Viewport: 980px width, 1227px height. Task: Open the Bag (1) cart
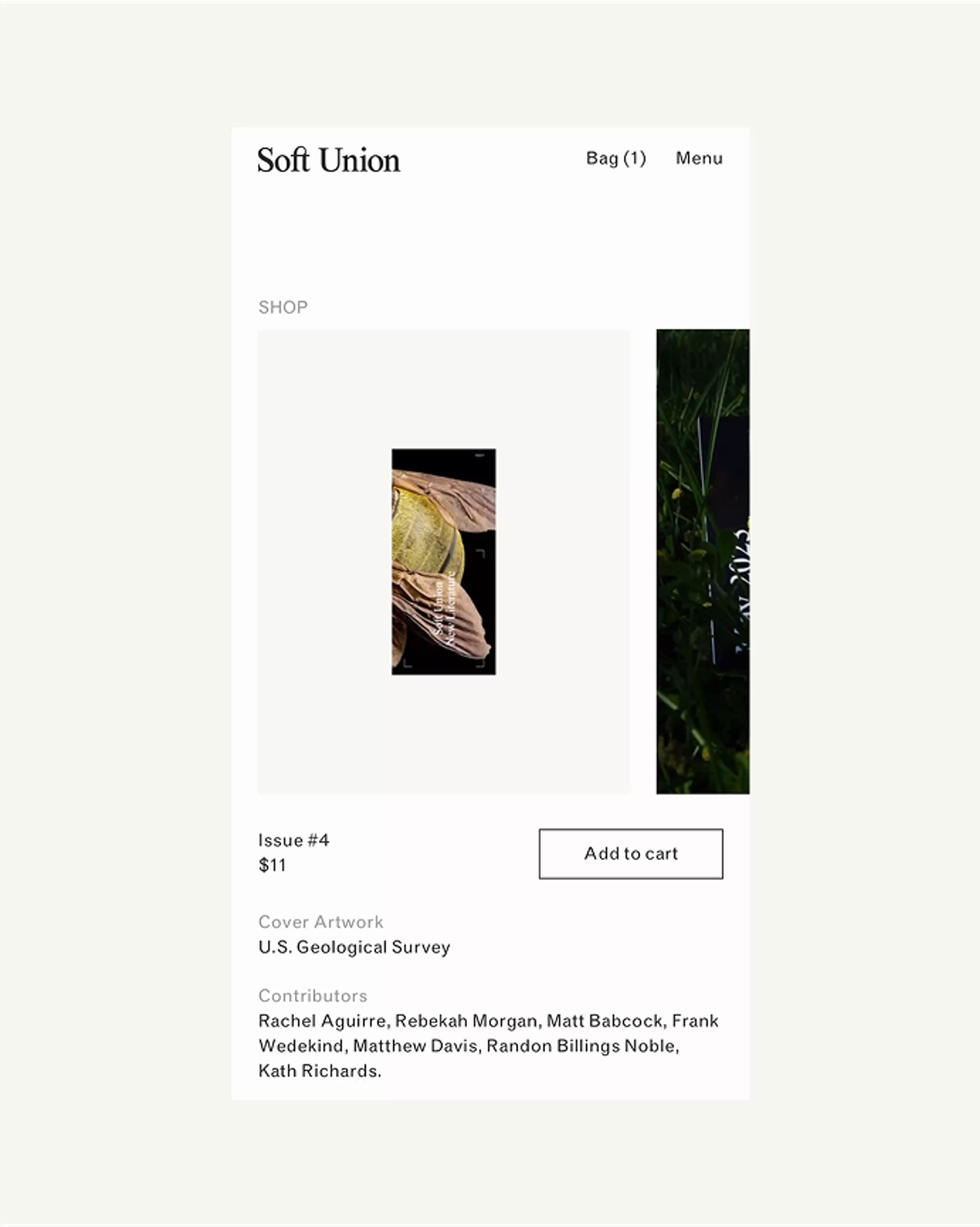[616, 158]
